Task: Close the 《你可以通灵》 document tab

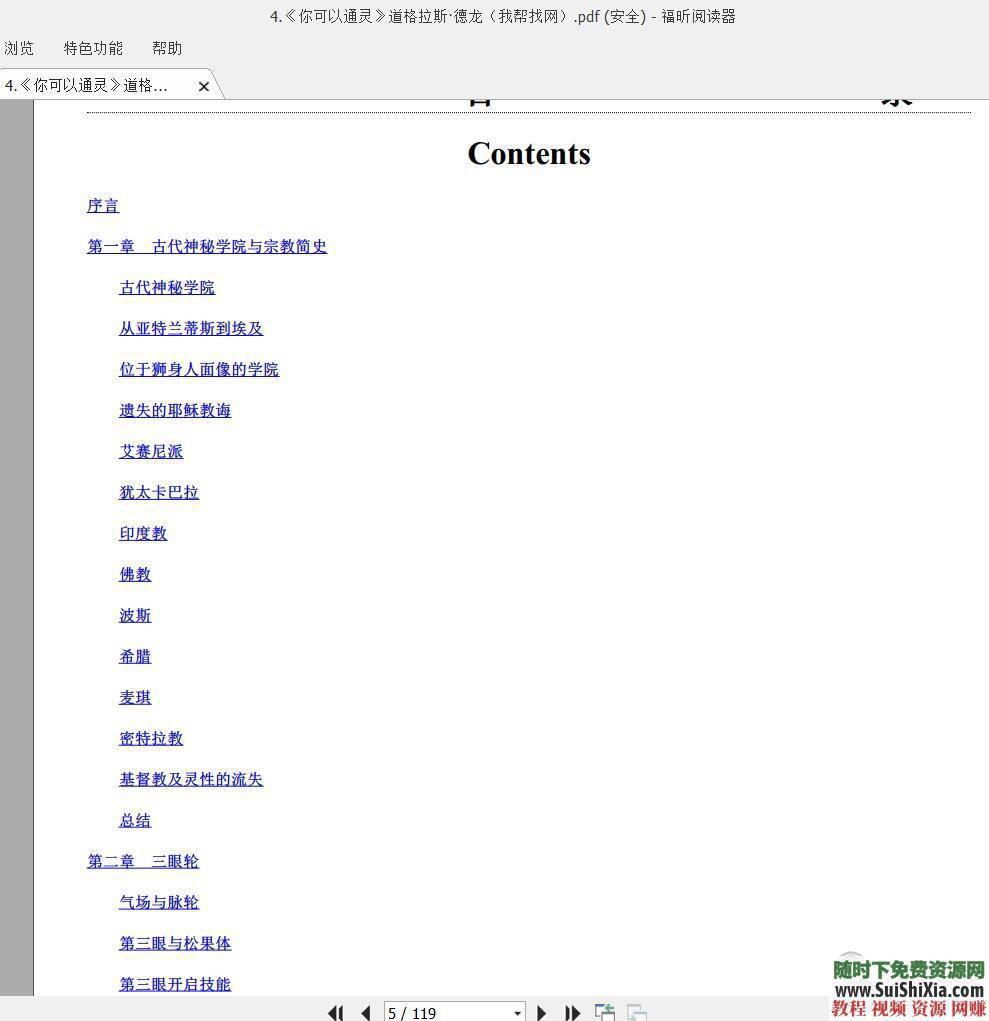Action: (x=204, y=86)
